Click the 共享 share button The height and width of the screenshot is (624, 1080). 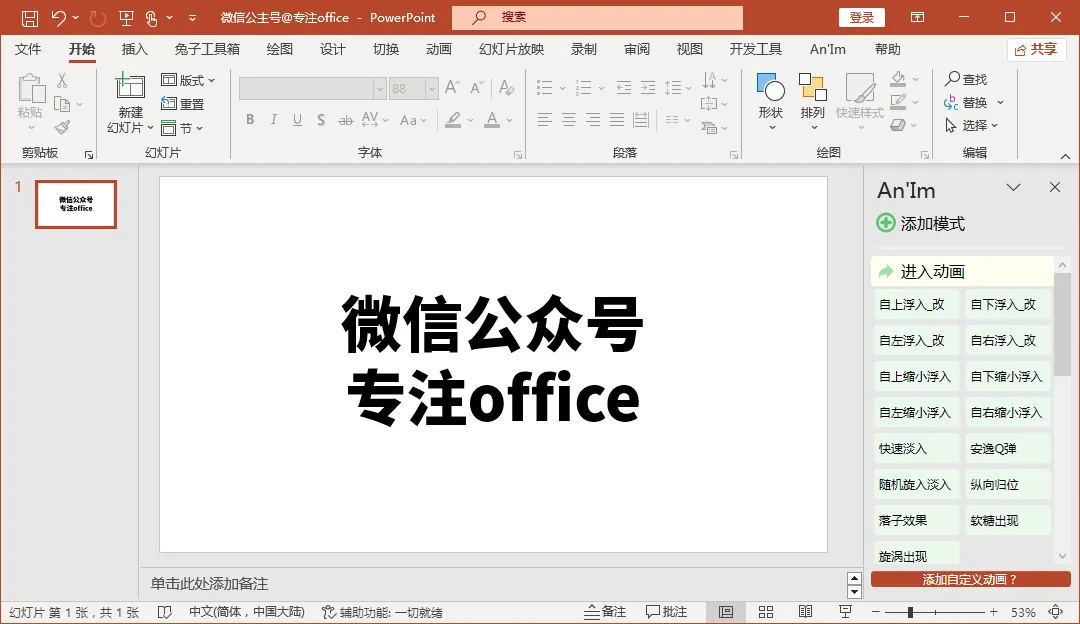(1037, 50)
